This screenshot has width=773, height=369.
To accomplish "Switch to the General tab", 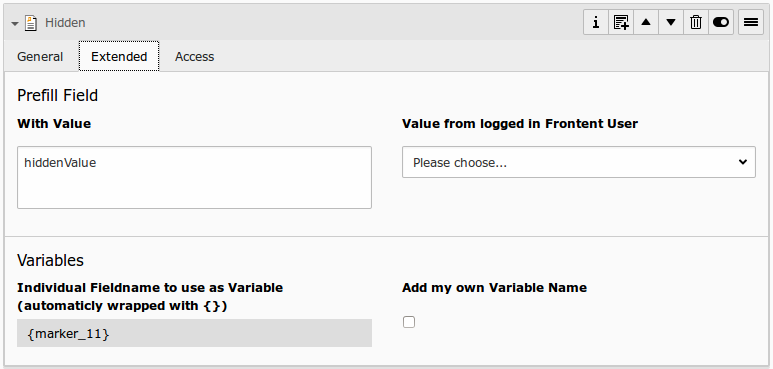I will click(40, 57).
